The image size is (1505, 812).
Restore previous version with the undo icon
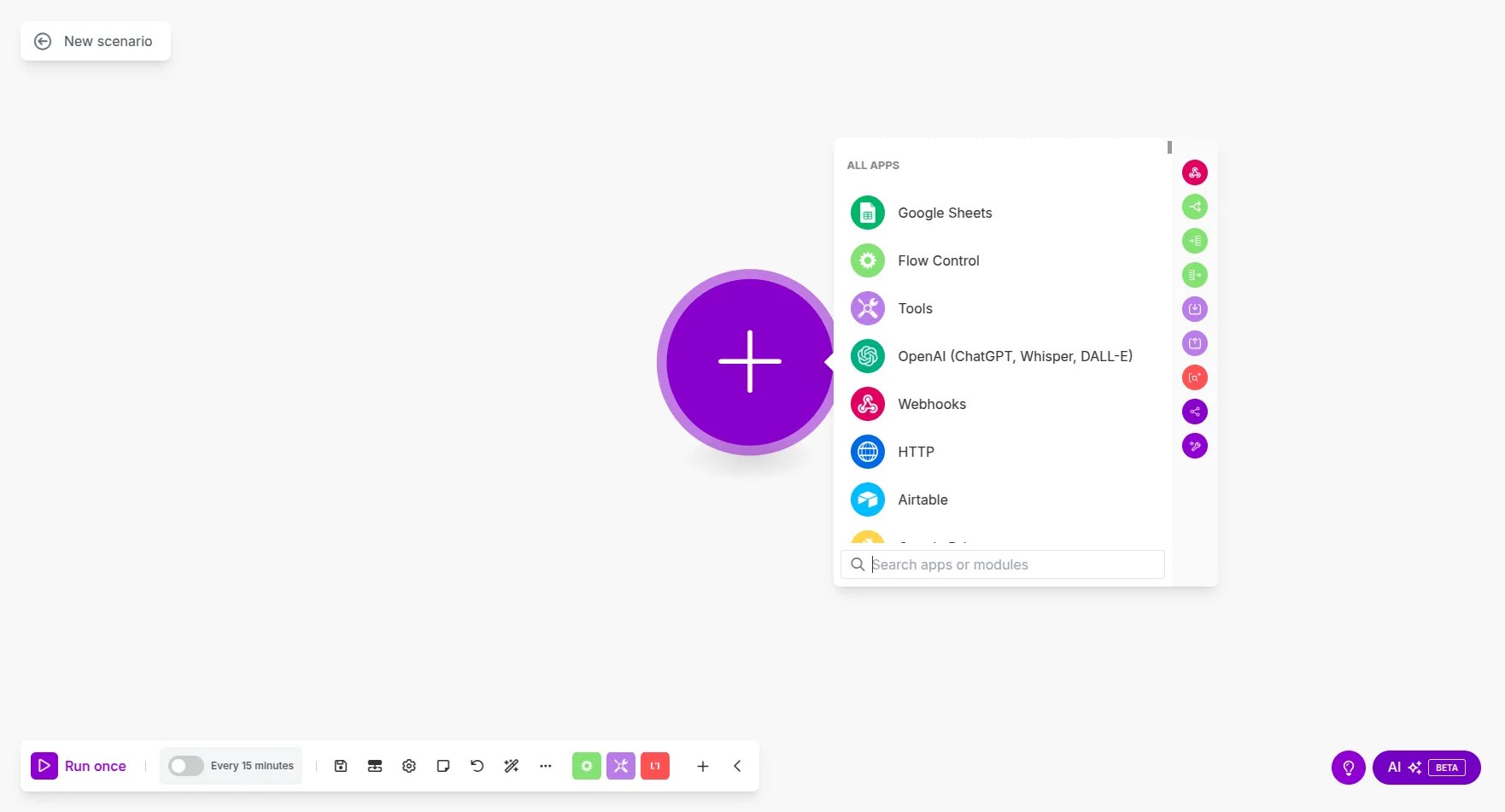tap(477, 766)
